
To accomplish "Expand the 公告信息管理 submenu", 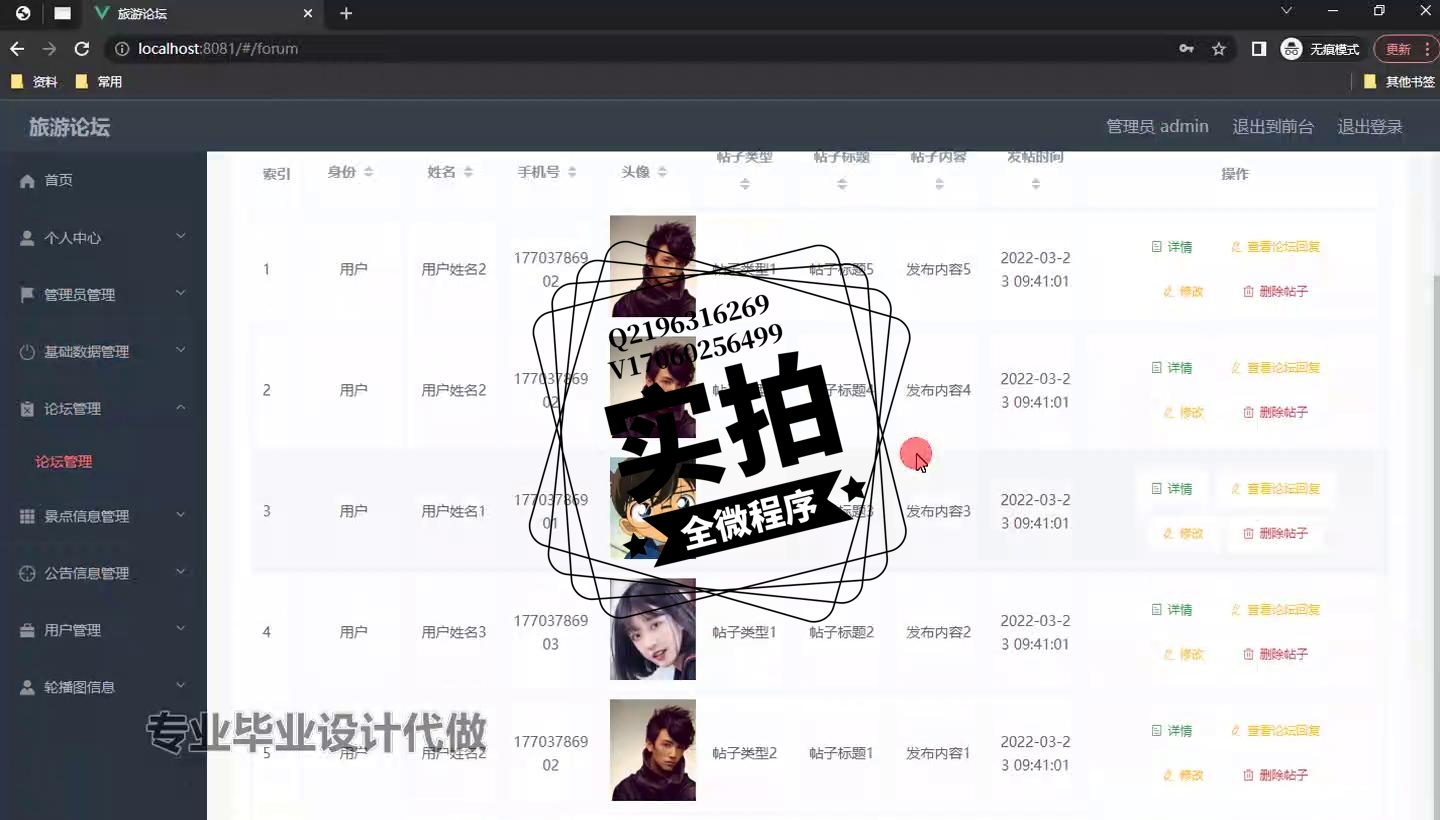I will point(181,571).
